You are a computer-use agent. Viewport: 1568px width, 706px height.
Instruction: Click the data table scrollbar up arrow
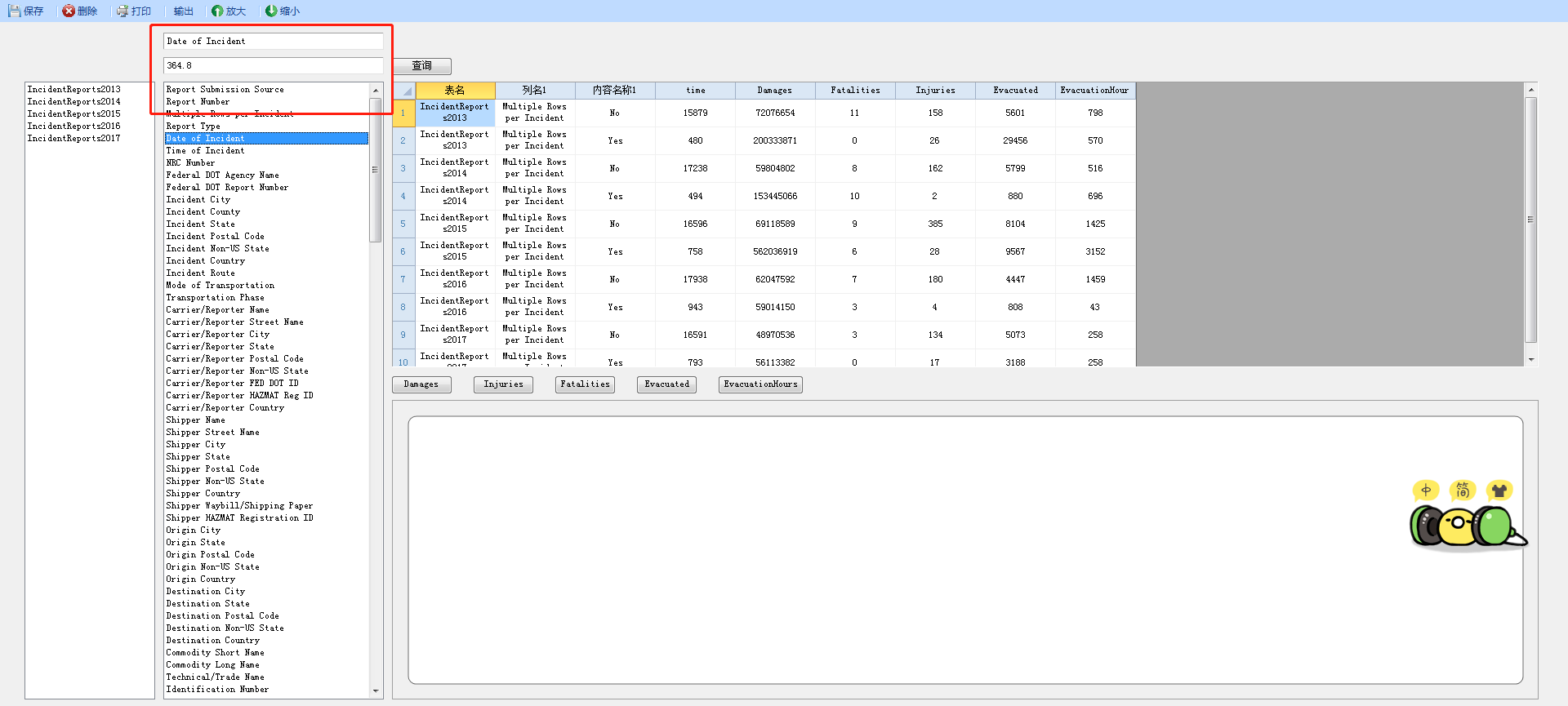1531,90
